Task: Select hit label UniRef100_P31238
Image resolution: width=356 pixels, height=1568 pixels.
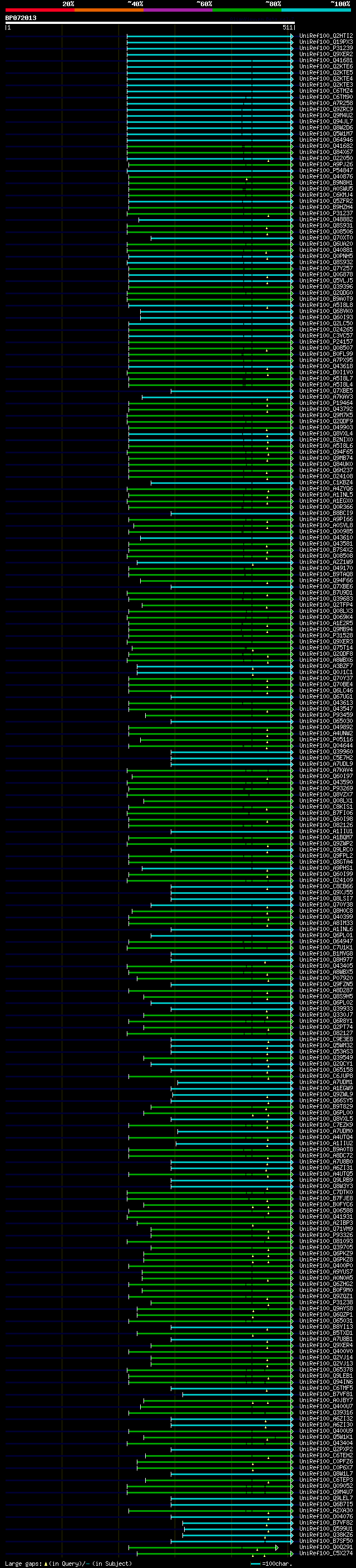Action: point(325,1303)
